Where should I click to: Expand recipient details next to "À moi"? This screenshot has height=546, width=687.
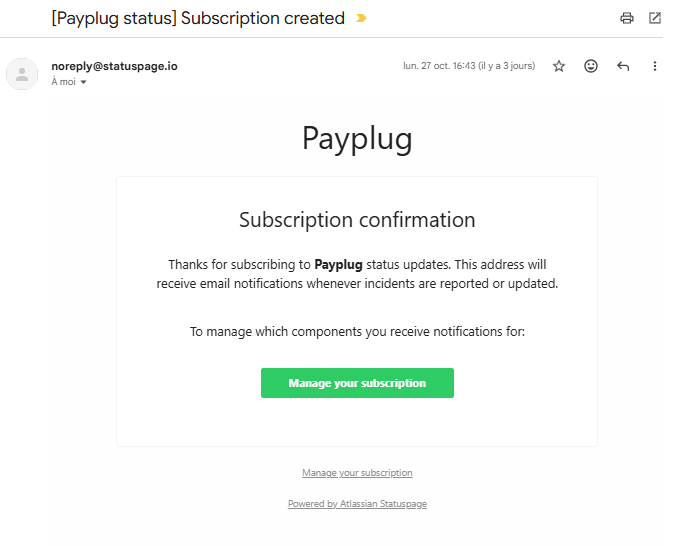84,82
